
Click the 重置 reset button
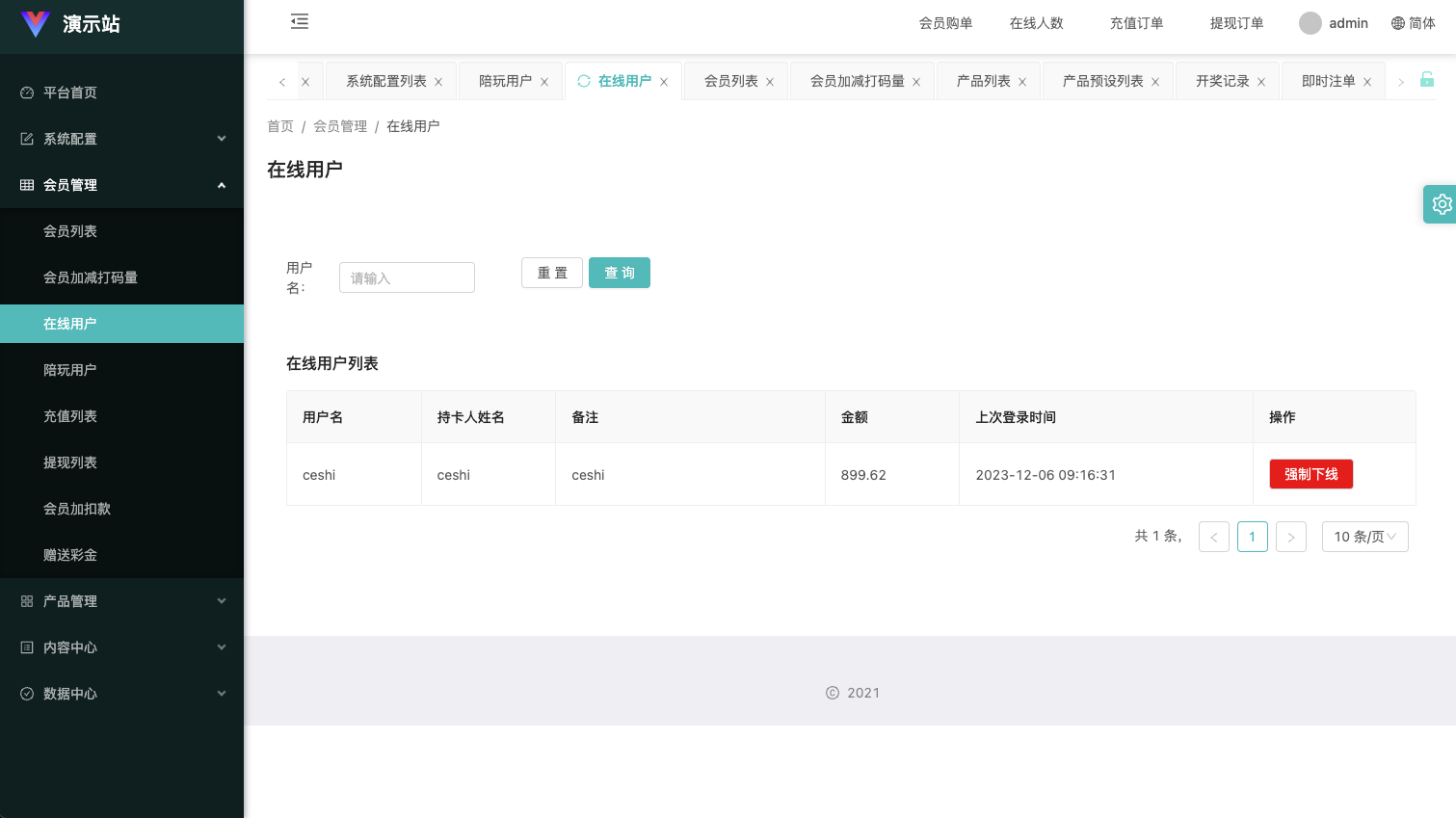click(x=552, y=273)
